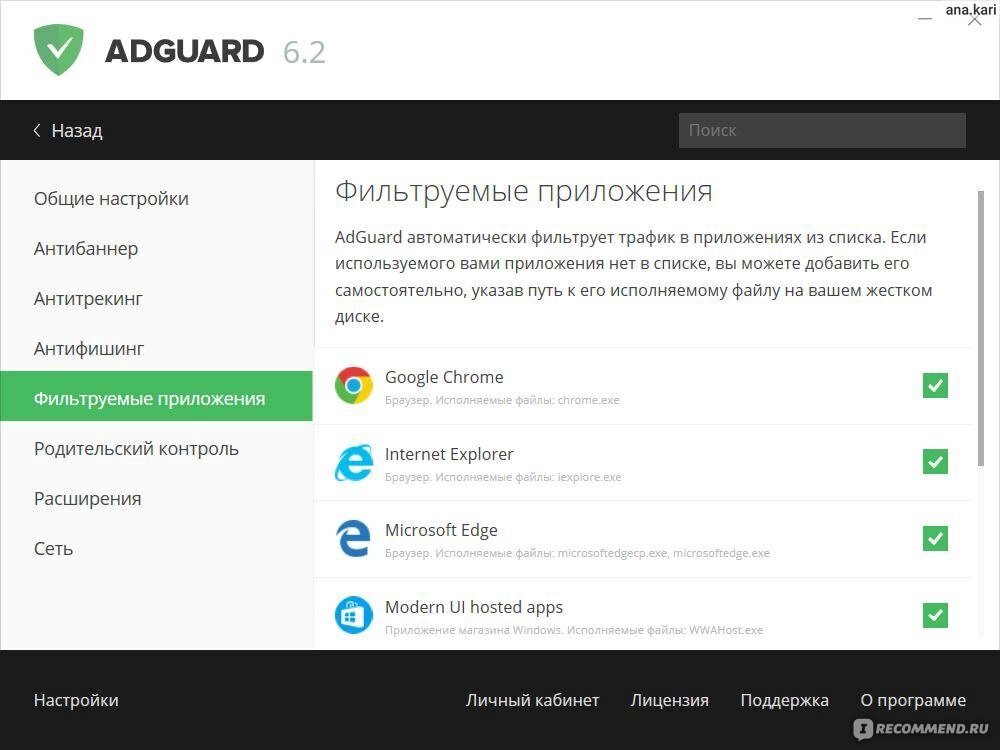
Task: Open the Антифишинг section
Action: [156, 348]
